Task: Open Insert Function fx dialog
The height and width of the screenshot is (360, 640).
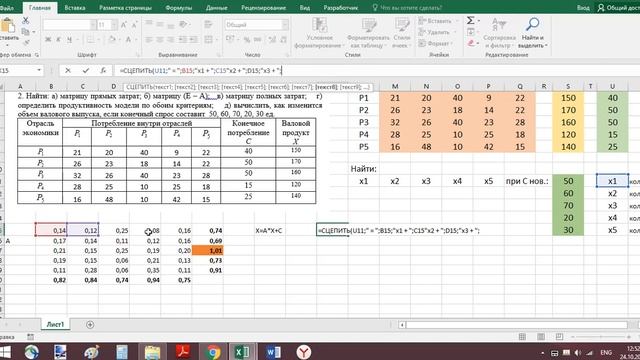Action: [x=103, y=71]
